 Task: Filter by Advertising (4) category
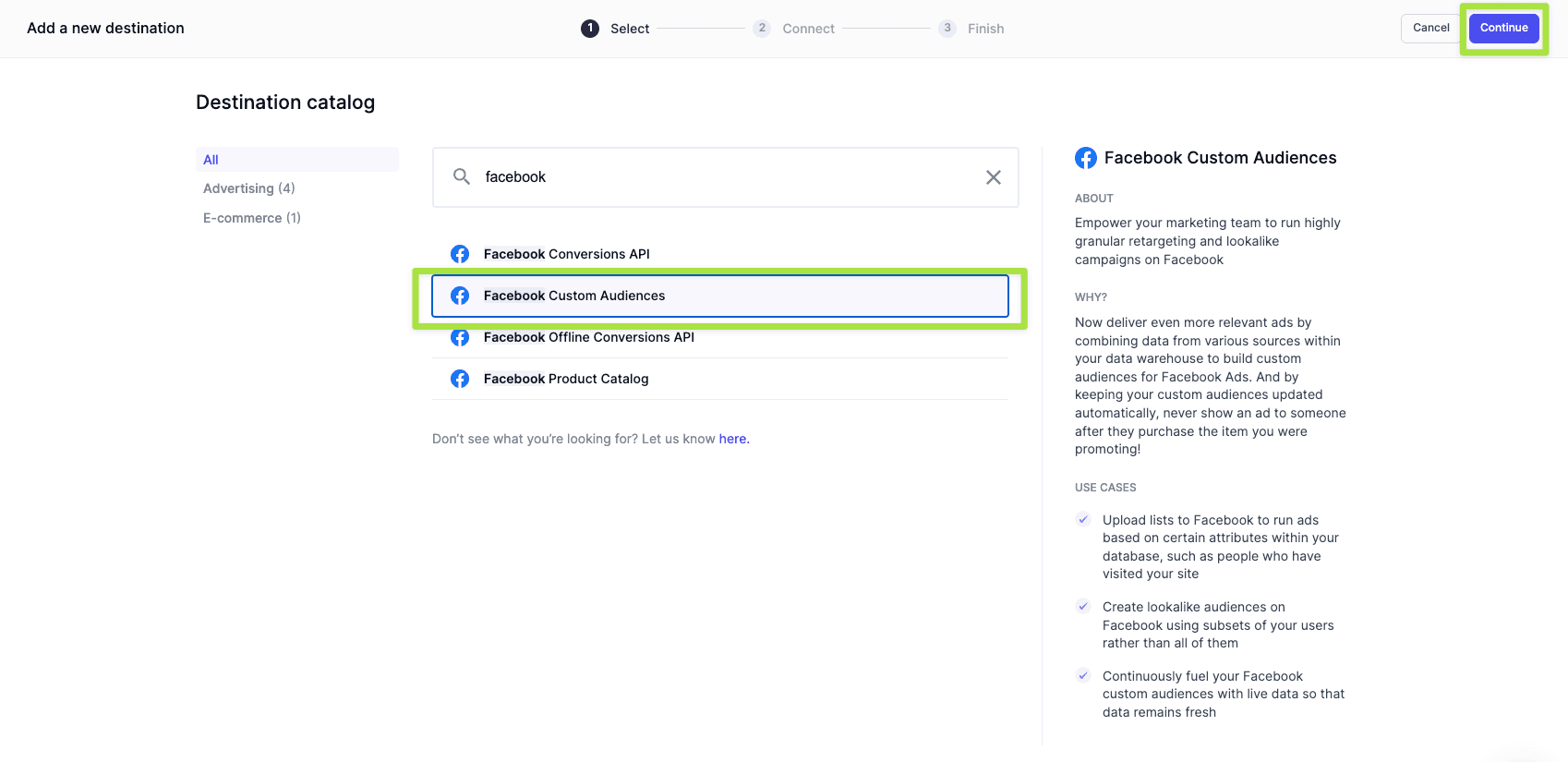(249, 188)
